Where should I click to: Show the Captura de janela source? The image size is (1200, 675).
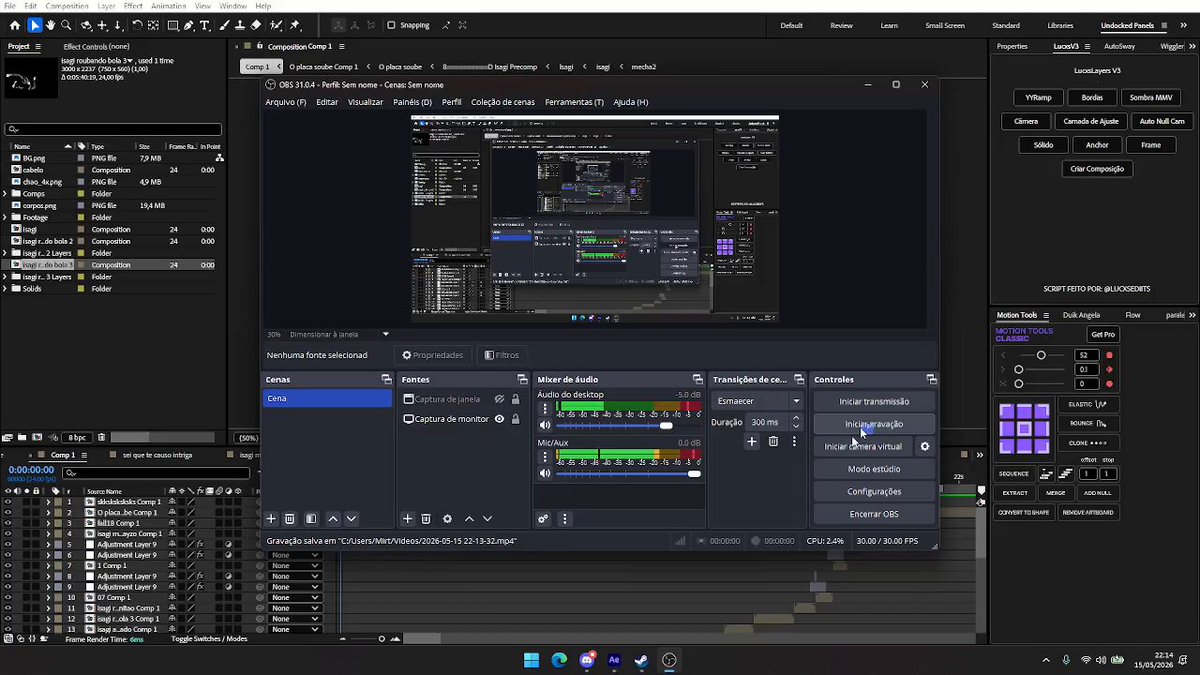(499, 399)
